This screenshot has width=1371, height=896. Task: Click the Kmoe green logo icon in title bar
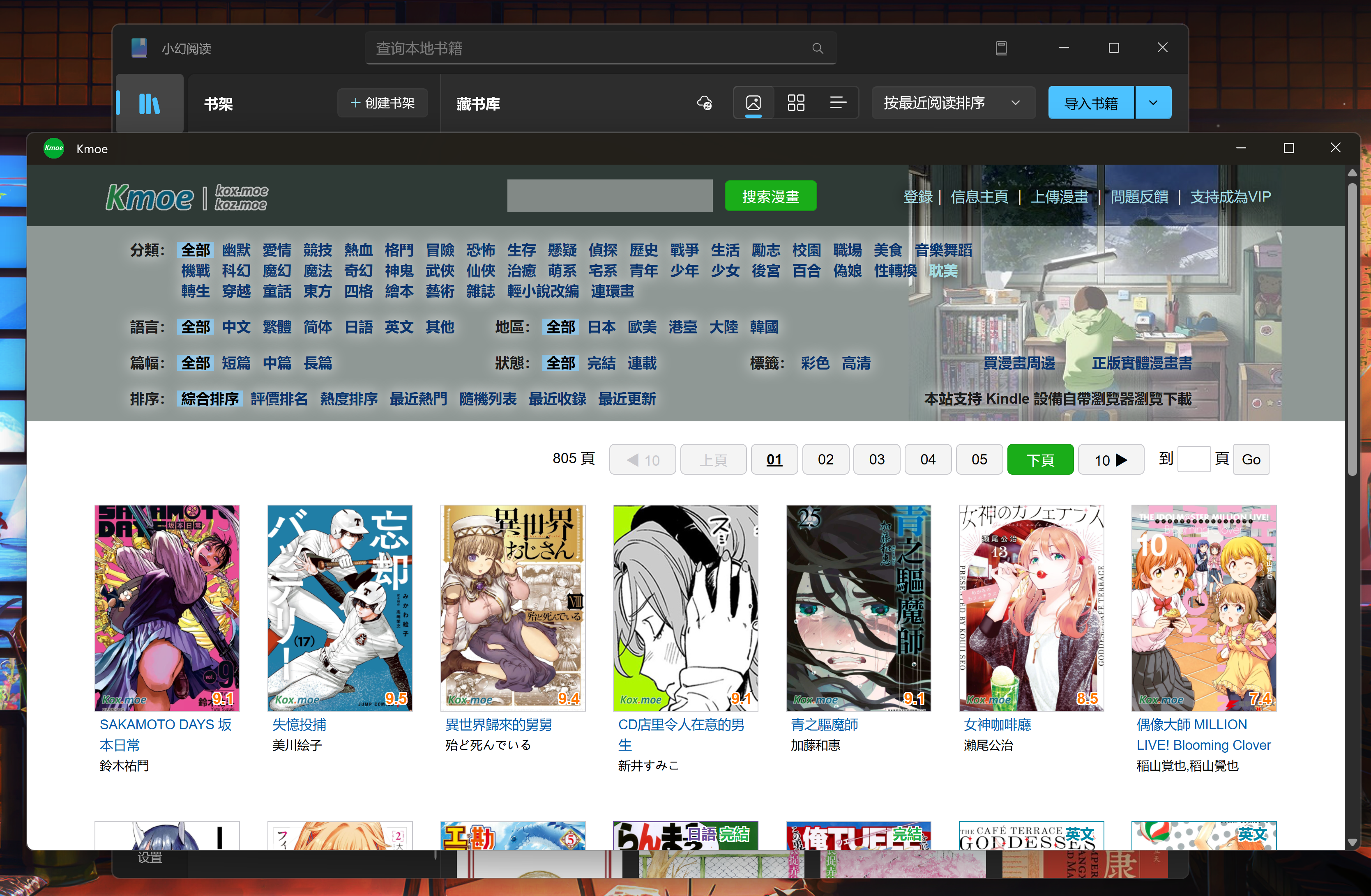coord(54,149)
